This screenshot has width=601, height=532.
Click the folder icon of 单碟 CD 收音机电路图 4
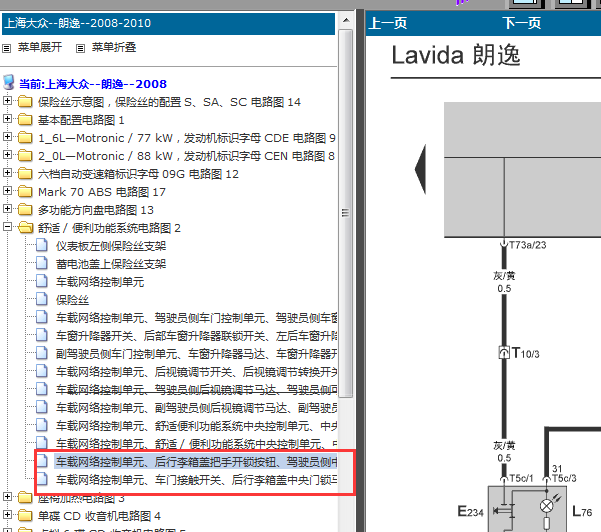25,516
